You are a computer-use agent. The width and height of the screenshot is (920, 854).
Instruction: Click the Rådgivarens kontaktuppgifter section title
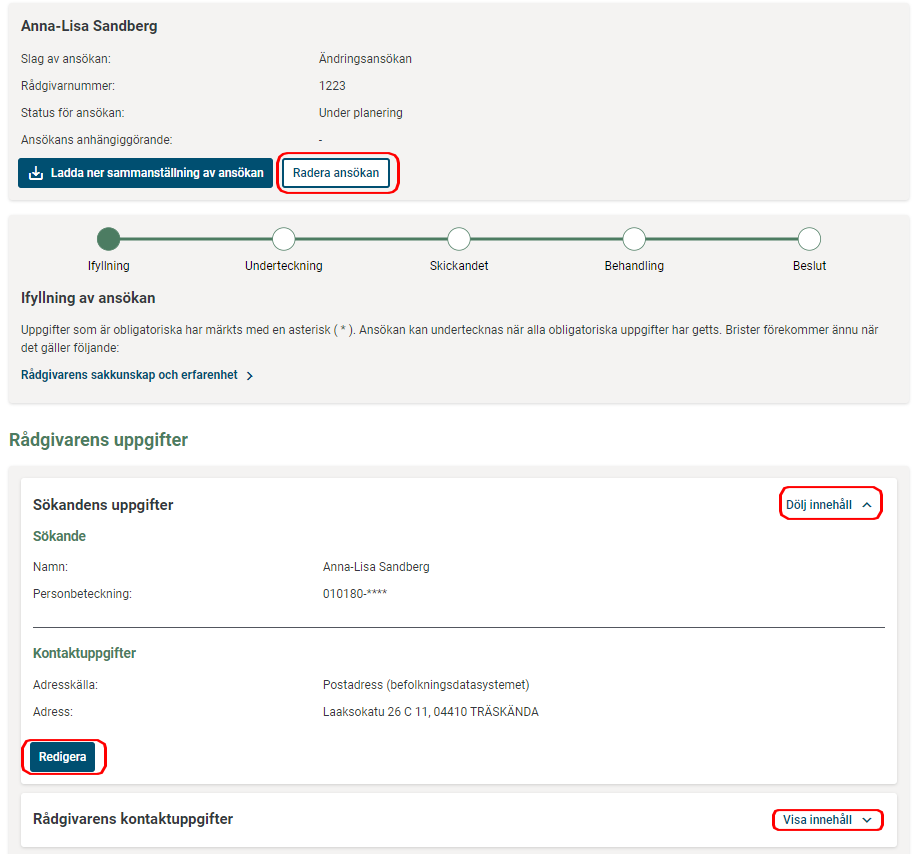point(133,819)
